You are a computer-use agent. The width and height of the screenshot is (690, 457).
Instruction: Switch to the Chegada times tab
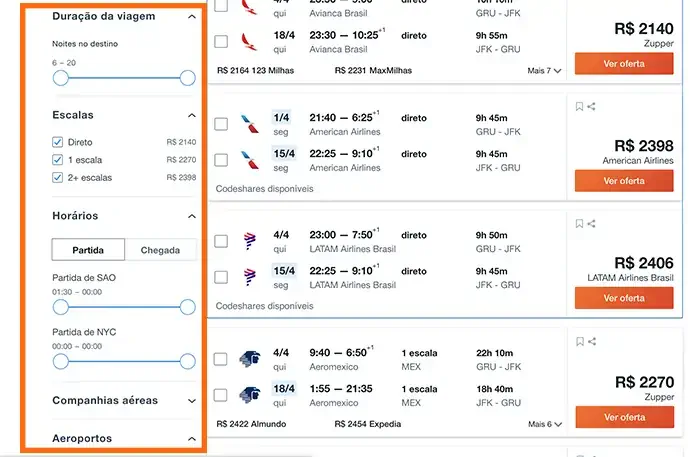pyautogui.click(x=160, y=250)
